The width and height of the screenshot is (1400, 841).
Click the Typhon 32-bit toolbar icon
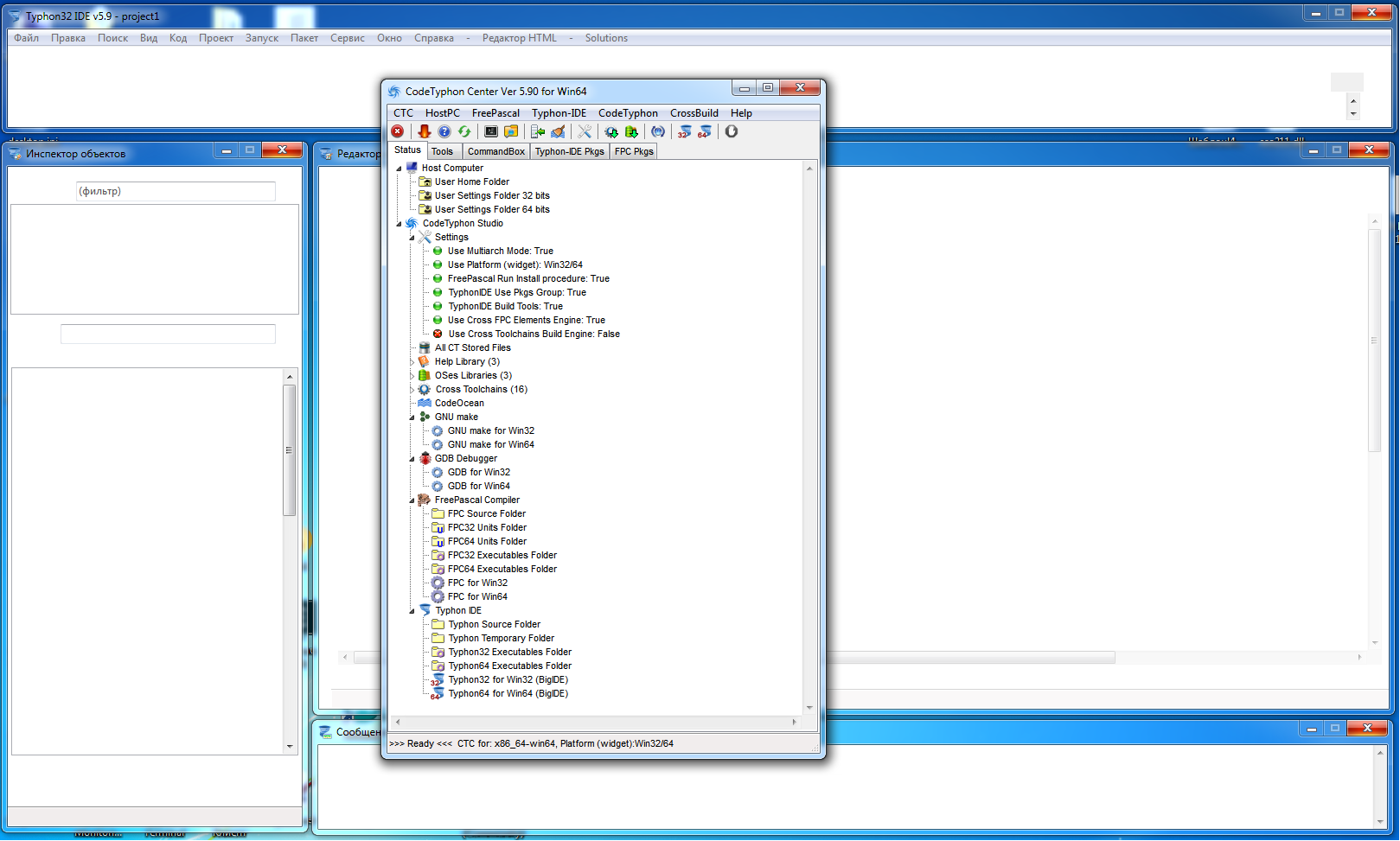click(685, 131)
